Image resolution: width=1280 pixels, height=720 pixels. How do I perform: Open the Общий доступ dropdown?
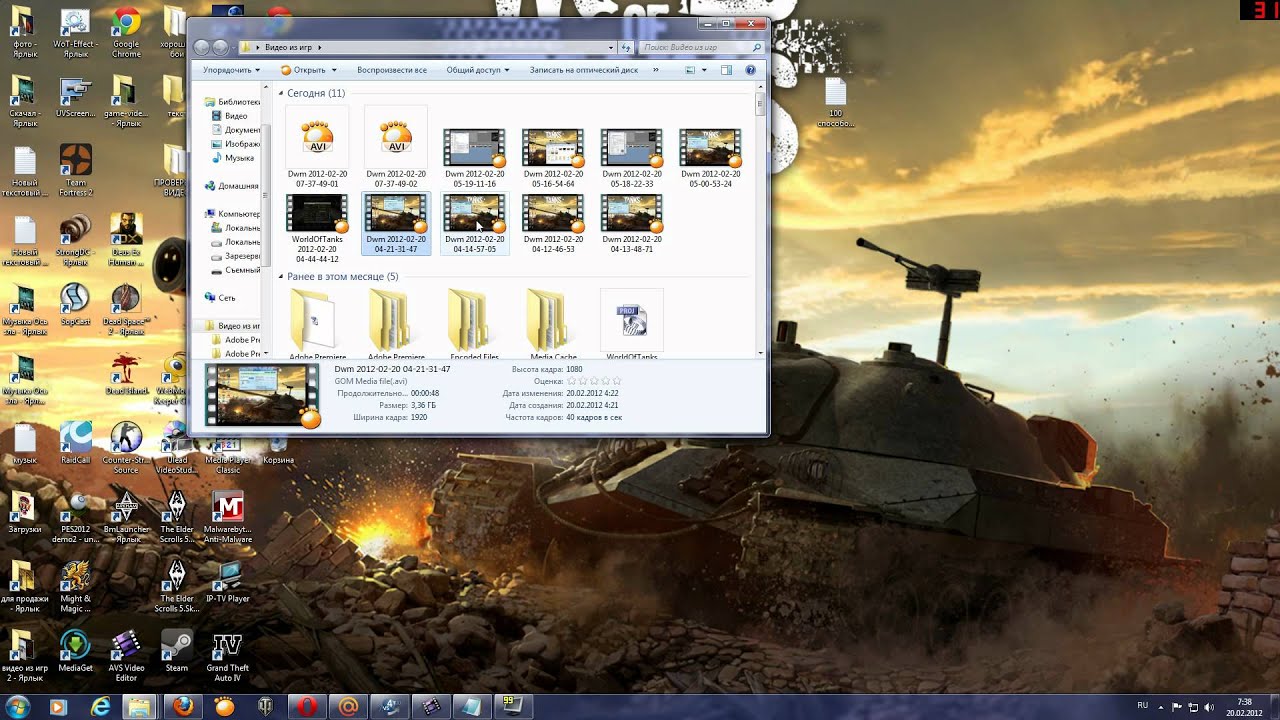(x=478, y=70)
